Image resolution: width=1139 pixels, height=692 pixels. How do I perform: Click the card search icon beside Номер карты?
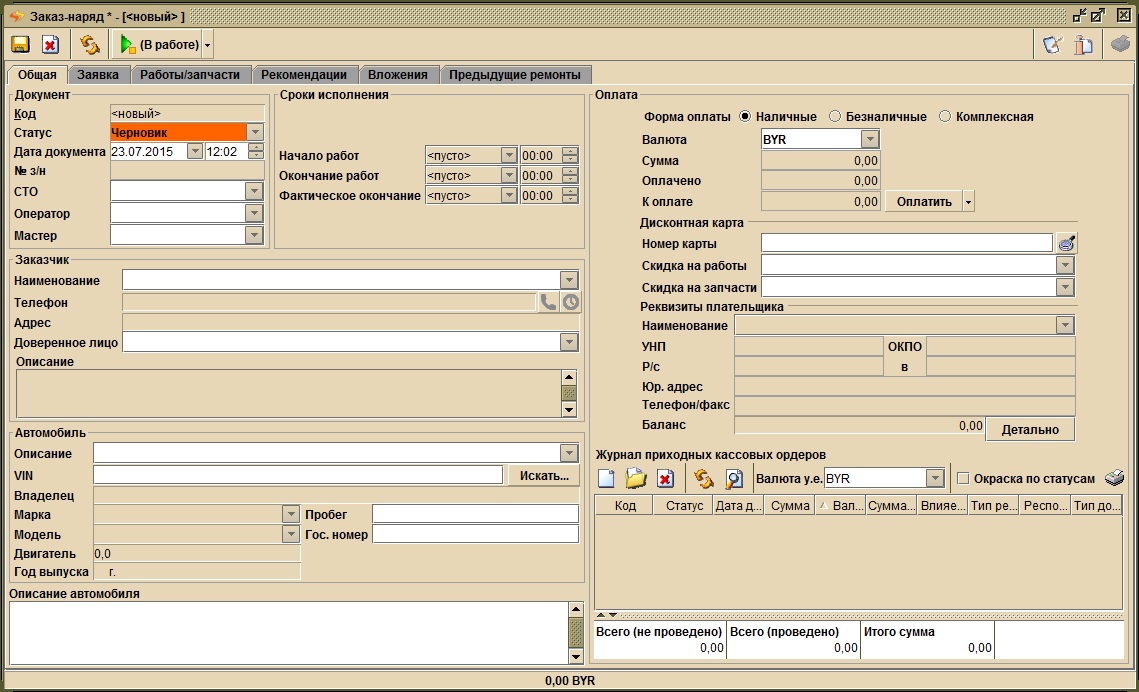point(1066,243)
